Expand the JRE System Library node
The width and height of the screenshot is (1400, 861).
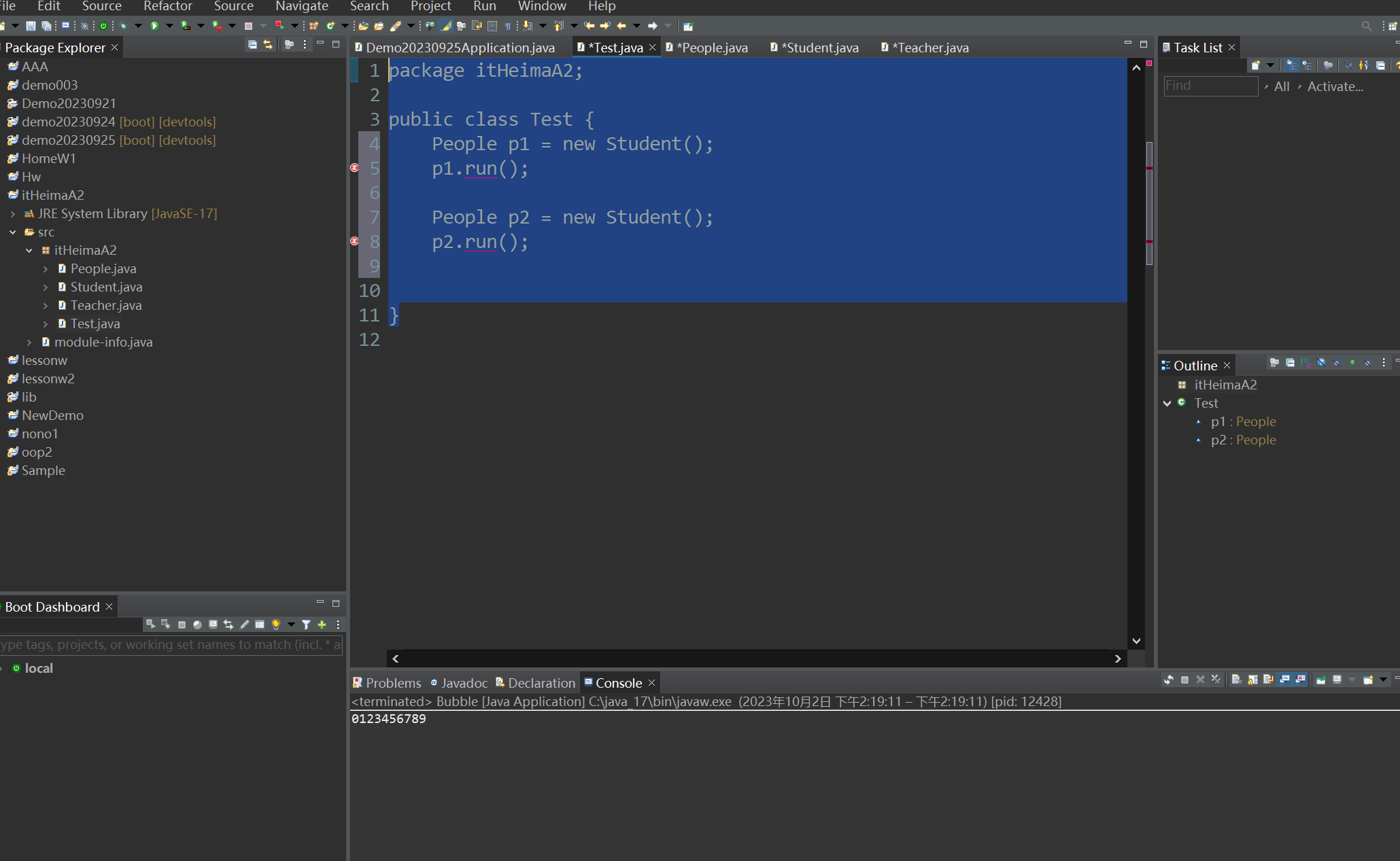12,214
